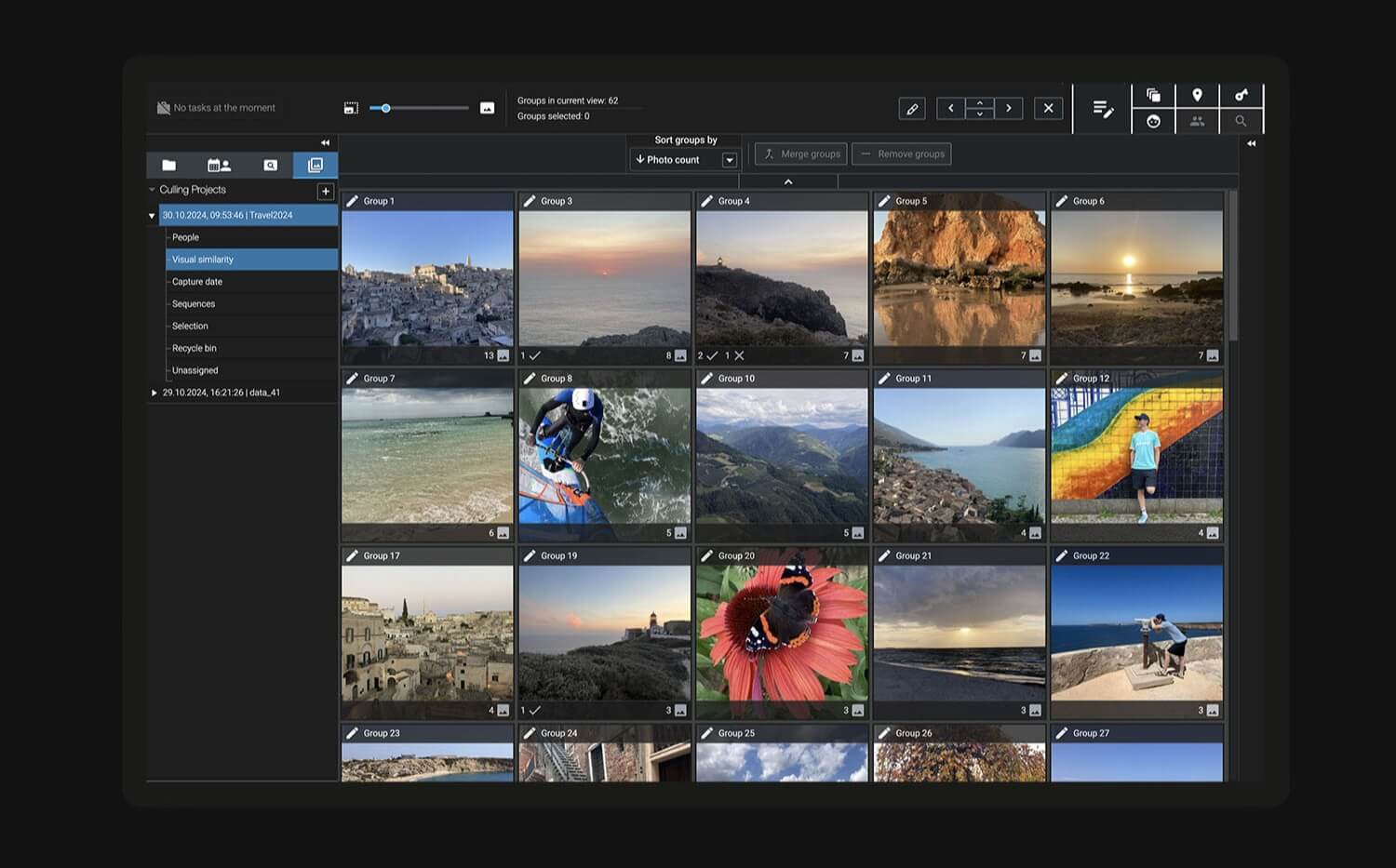This screenshot has height=868, width=1396.
Task: Rename Group 1 with its pencil icon
Action: click(x=352, y=201)
